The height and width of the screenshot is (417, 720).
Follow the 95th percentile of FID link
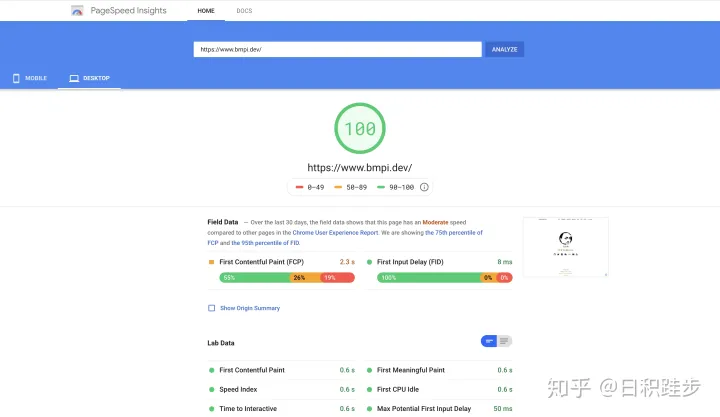pyautogui.click(x=265, y=243)
